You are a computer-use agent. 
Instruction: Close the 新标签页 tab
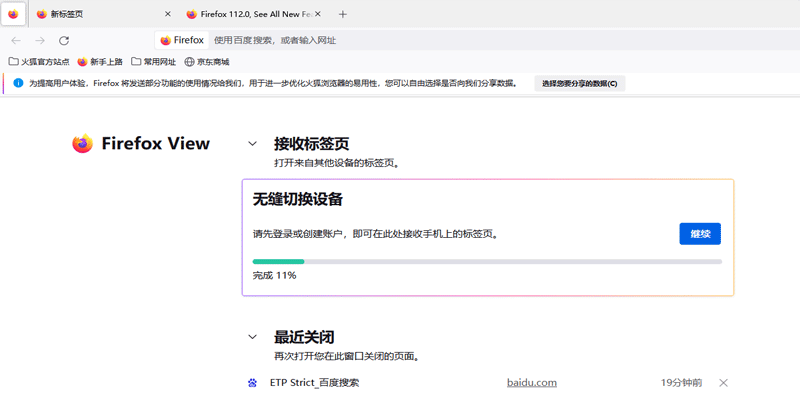(x=167, y=15)
